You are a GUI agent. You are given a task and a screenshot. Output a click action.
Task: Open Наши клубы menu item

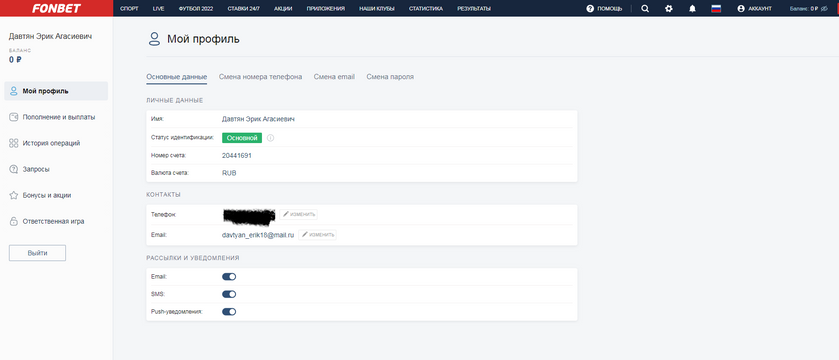377,9
